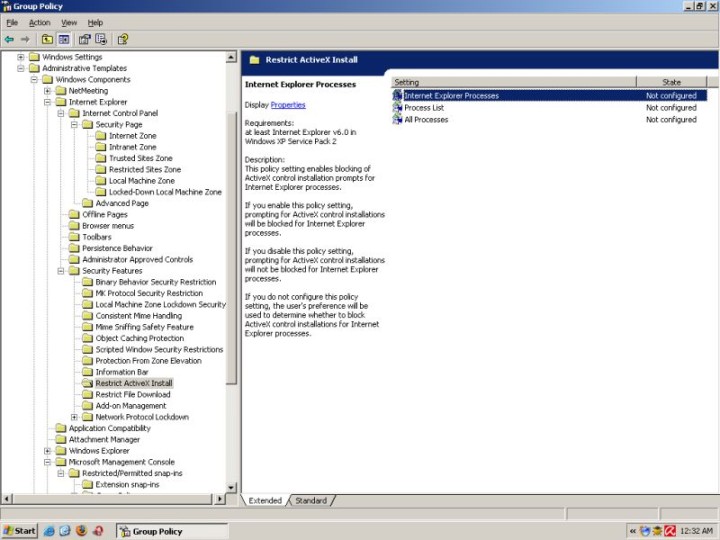Screen dimensions: 720x540
Task: Click the Export List toolbar icon
Action: pyautogui.click(x=102, y=39)
